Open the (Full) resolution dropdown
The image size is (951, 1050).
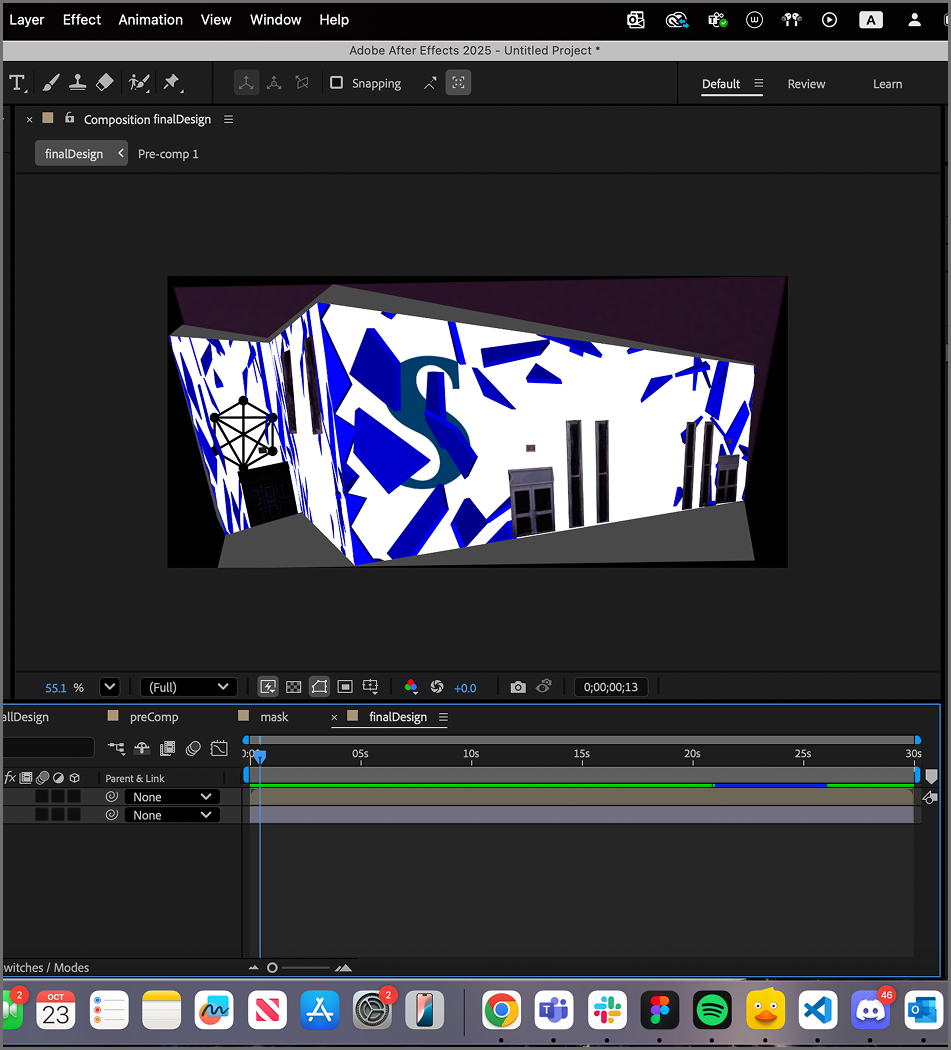(x=188, y=687)
